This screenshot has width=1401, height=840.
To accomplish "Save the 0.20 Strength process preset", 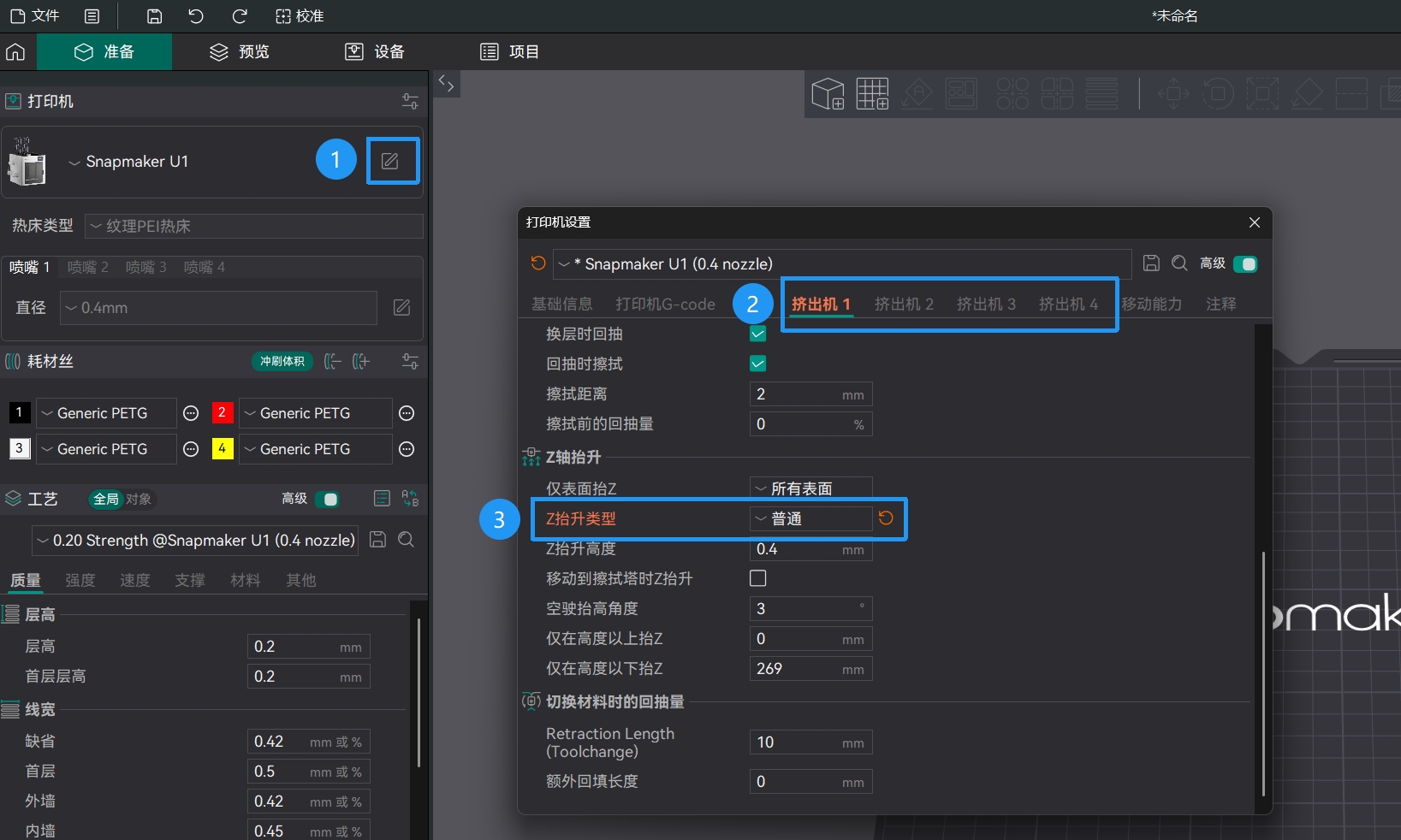I will pos(377,540).
